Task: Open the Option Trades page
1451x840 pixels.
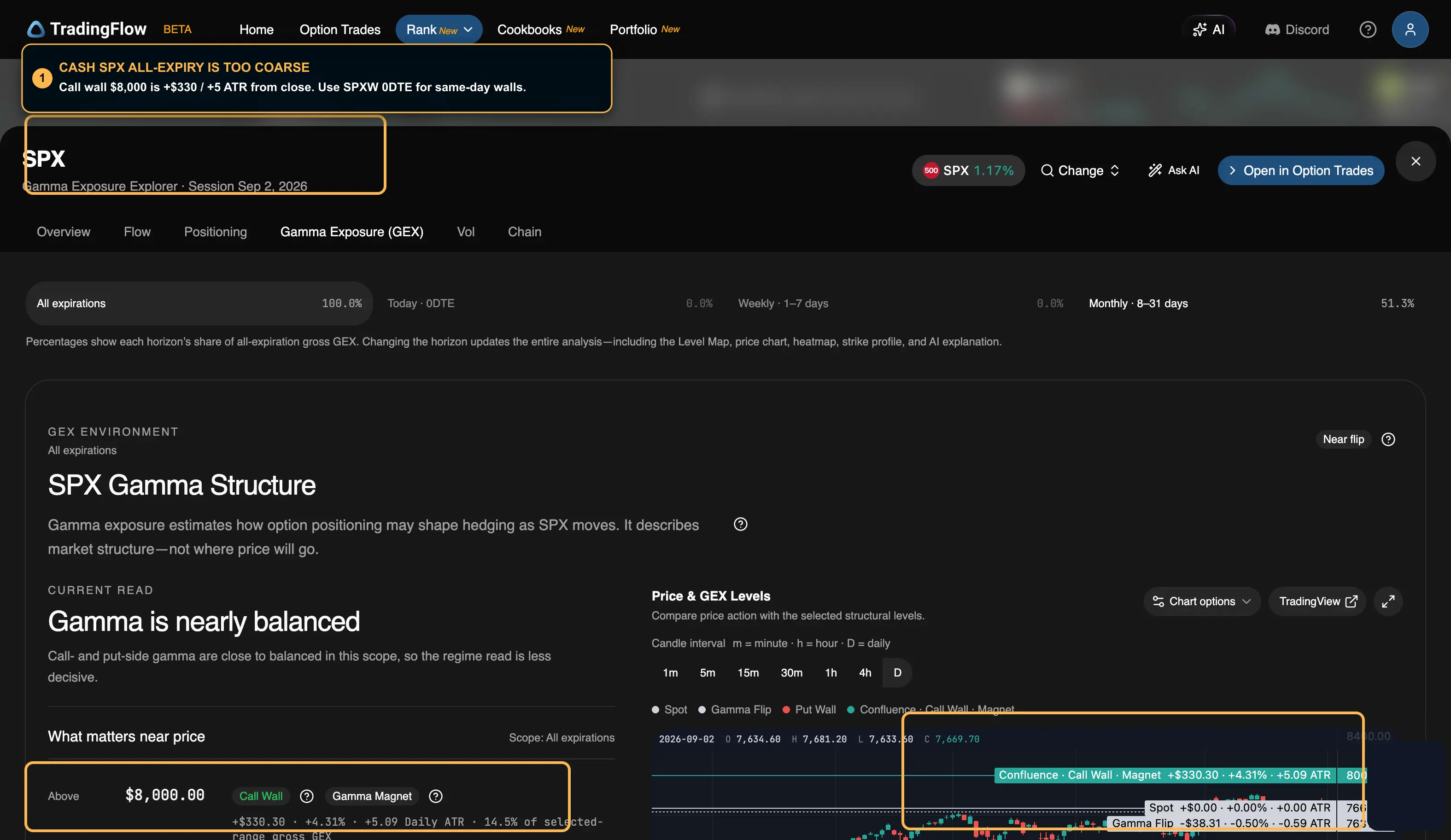Action: [x=340, y=29]
